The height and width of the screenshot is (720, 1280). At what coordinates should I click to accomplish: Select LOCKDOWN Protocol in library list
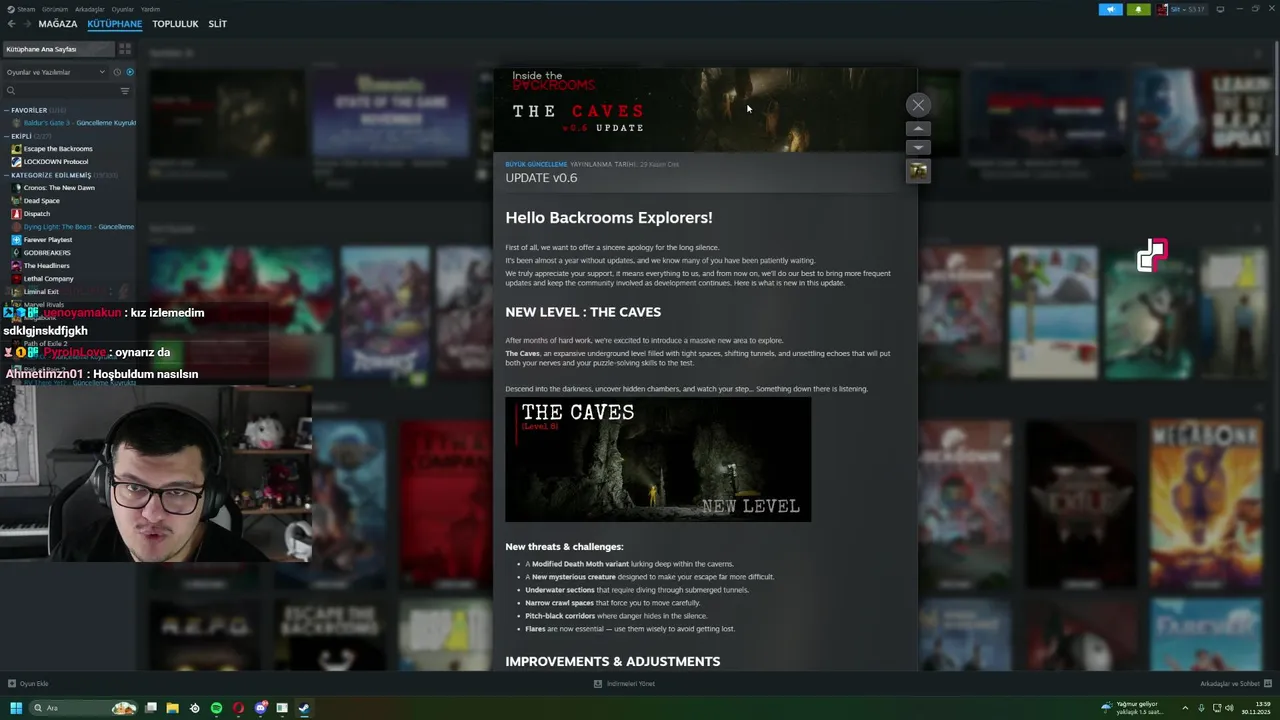coord(56,162)
